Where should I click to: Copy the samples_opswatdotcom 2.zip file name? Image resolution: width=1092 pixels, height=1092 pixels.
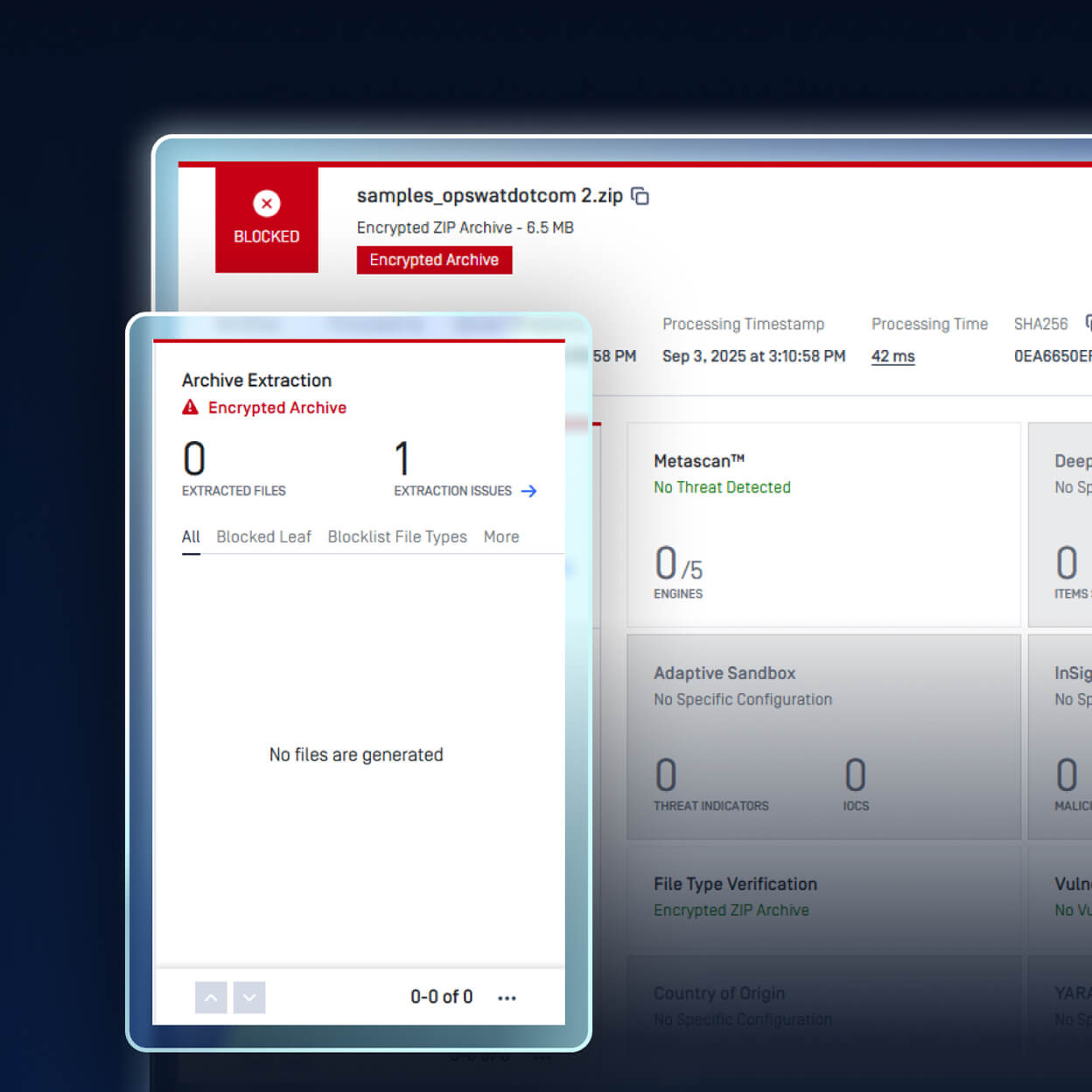640,196
